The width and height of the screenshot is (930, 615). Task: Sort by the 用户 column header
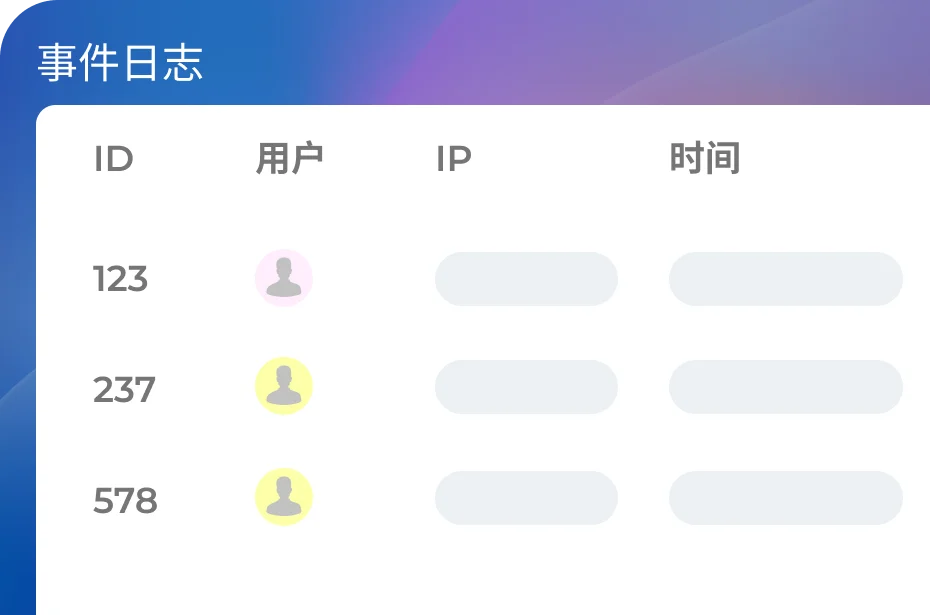click(290, 159)
